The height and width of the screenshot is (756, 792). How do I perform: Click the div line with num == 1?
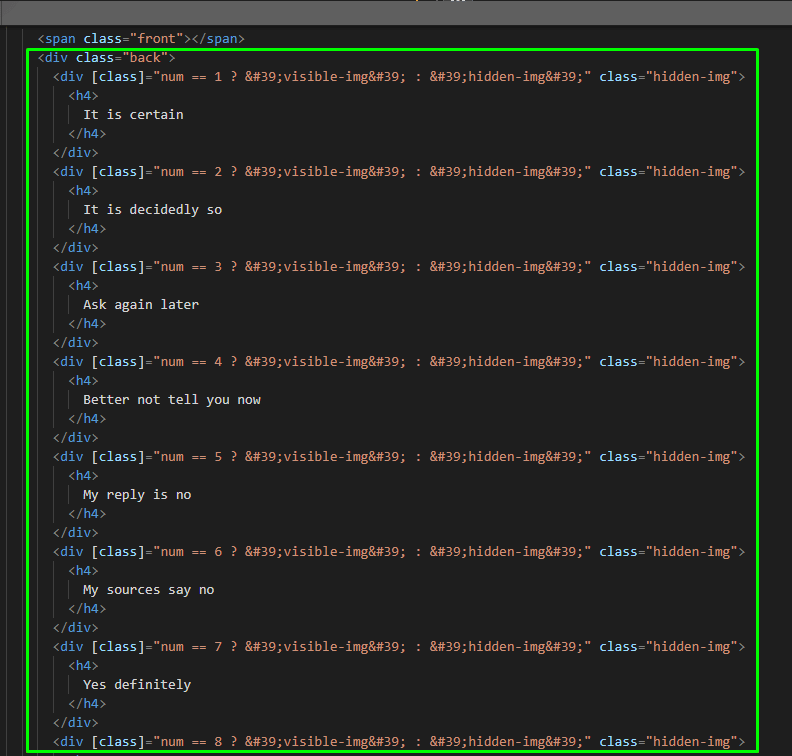[x=399, y=77]
